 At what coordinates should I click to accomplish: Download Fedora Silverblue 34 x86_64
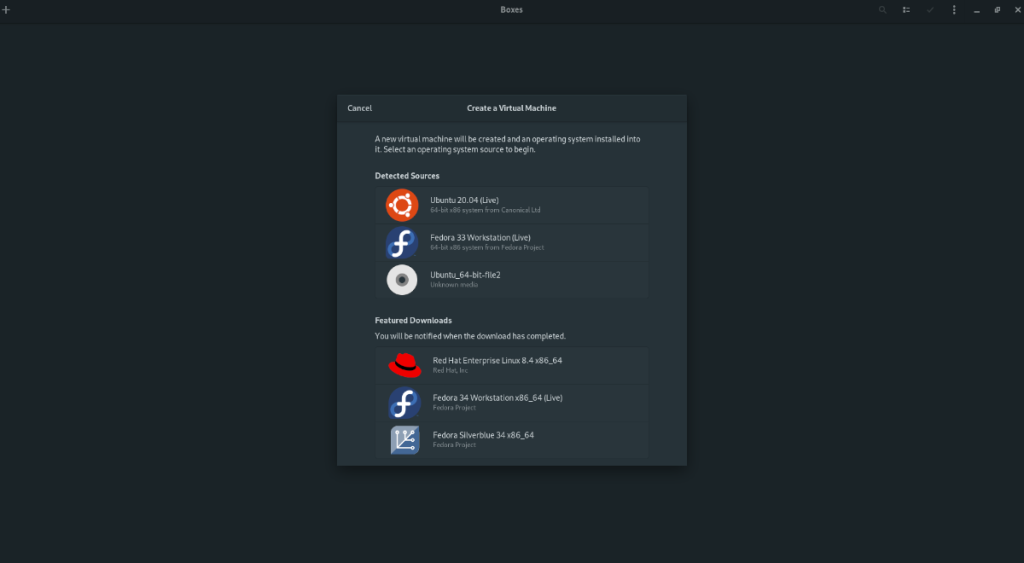(511, 440)
